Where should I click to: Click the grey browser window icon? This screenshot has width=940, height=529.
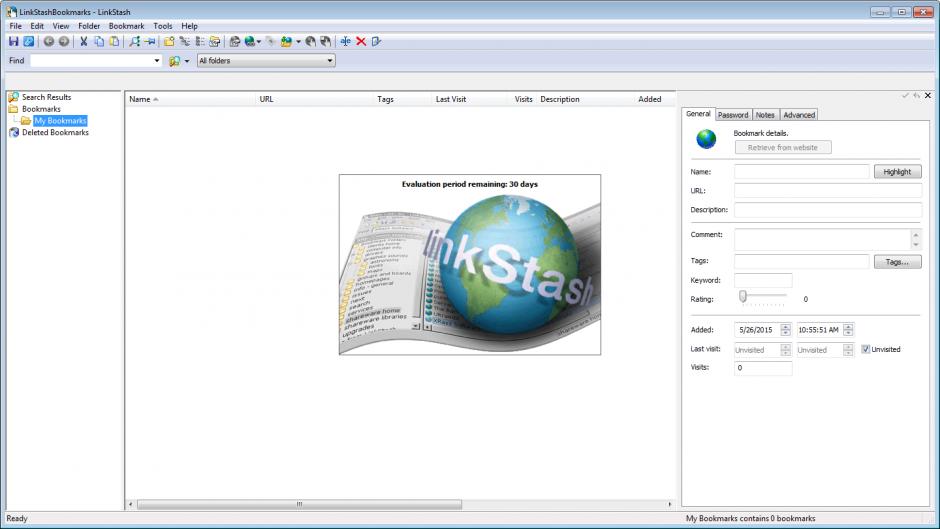tap(235, 41)
